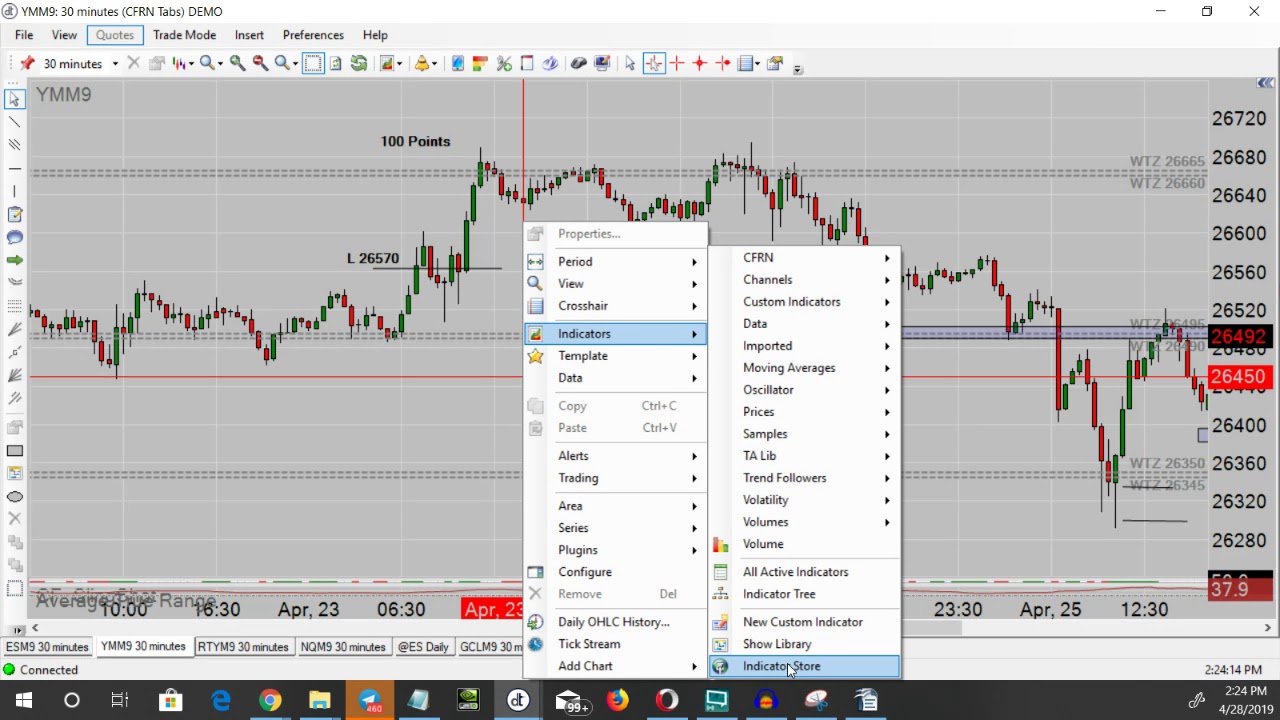Click the refresh green arrows icon
The width and height of the screenshot is (1280, 720).
coord(358,63)
